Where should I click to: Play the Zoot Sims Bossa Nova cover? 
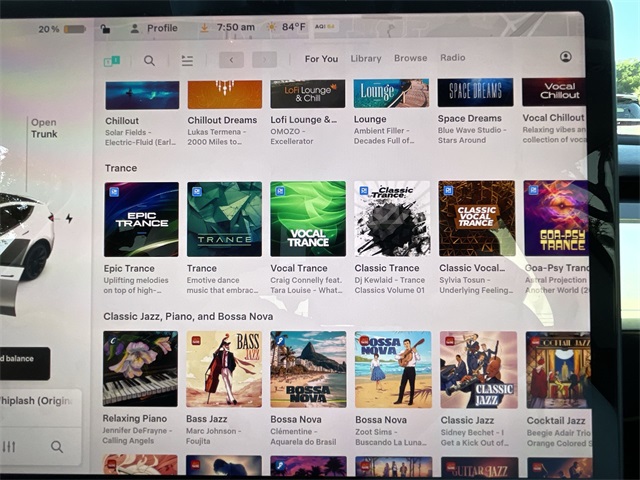point(393,369)
